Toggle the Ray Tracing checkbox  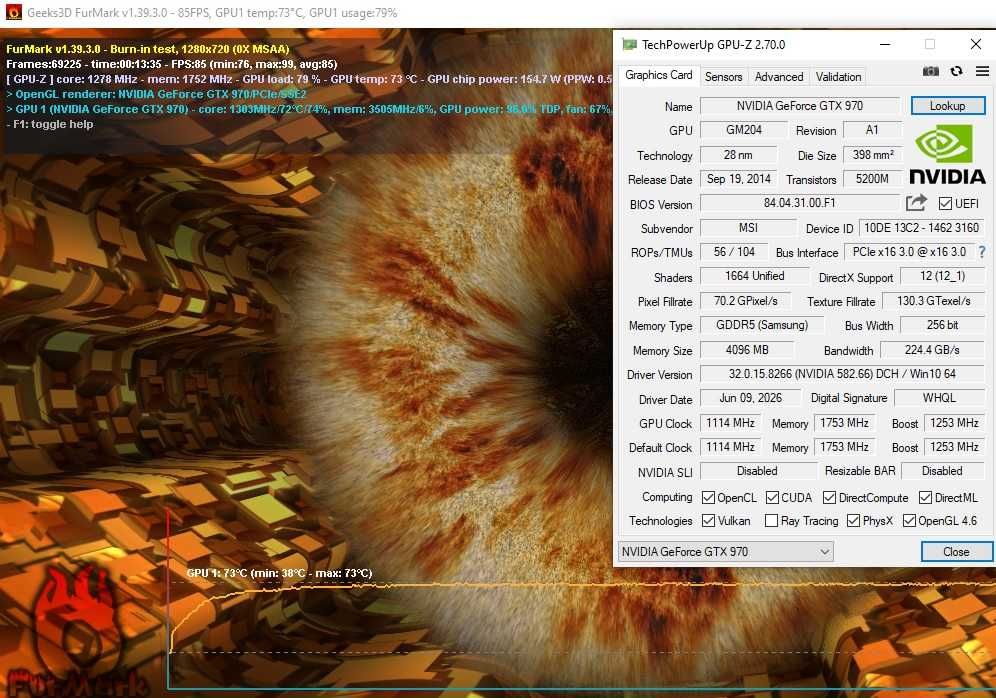[771, 521]
